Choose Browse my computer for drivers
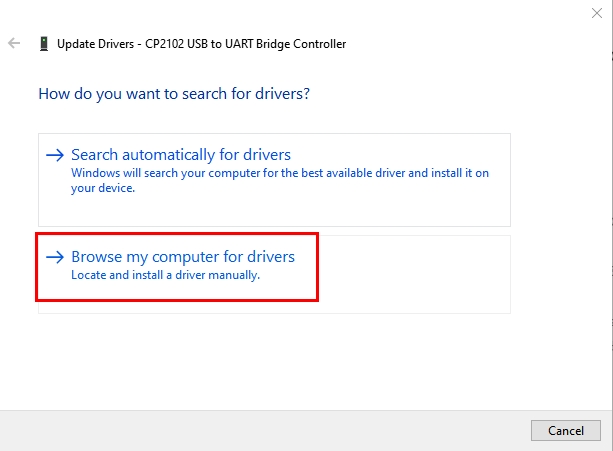 point(183,257)
